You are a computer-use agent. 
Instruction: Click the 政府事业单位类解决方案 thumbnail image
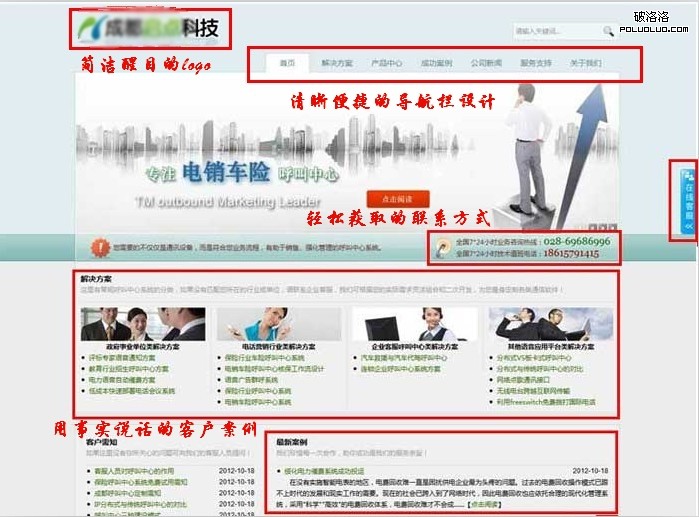[143, 324]
